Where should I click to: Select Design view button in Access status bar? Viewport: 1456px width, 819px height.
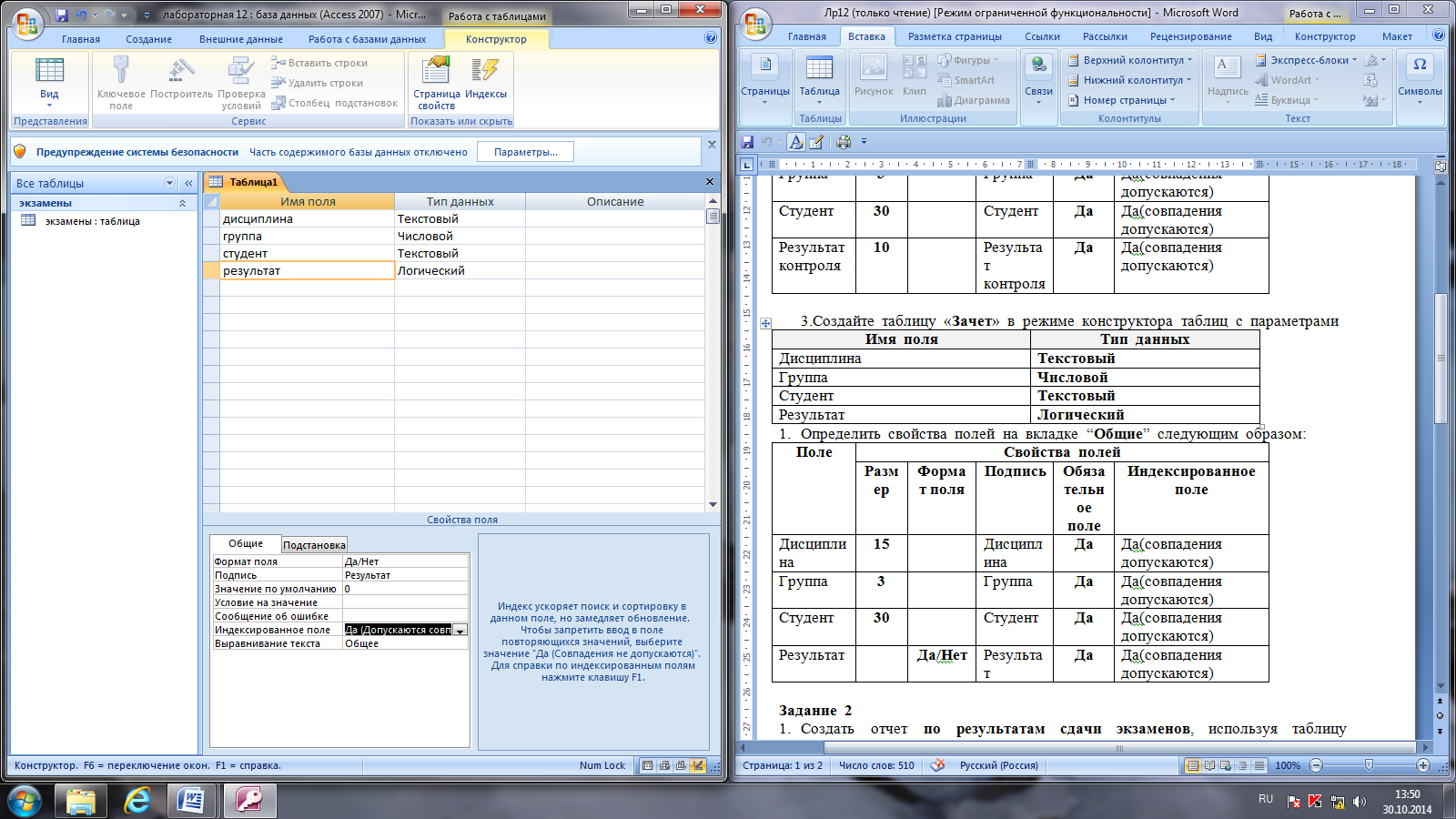click(697, 765)
